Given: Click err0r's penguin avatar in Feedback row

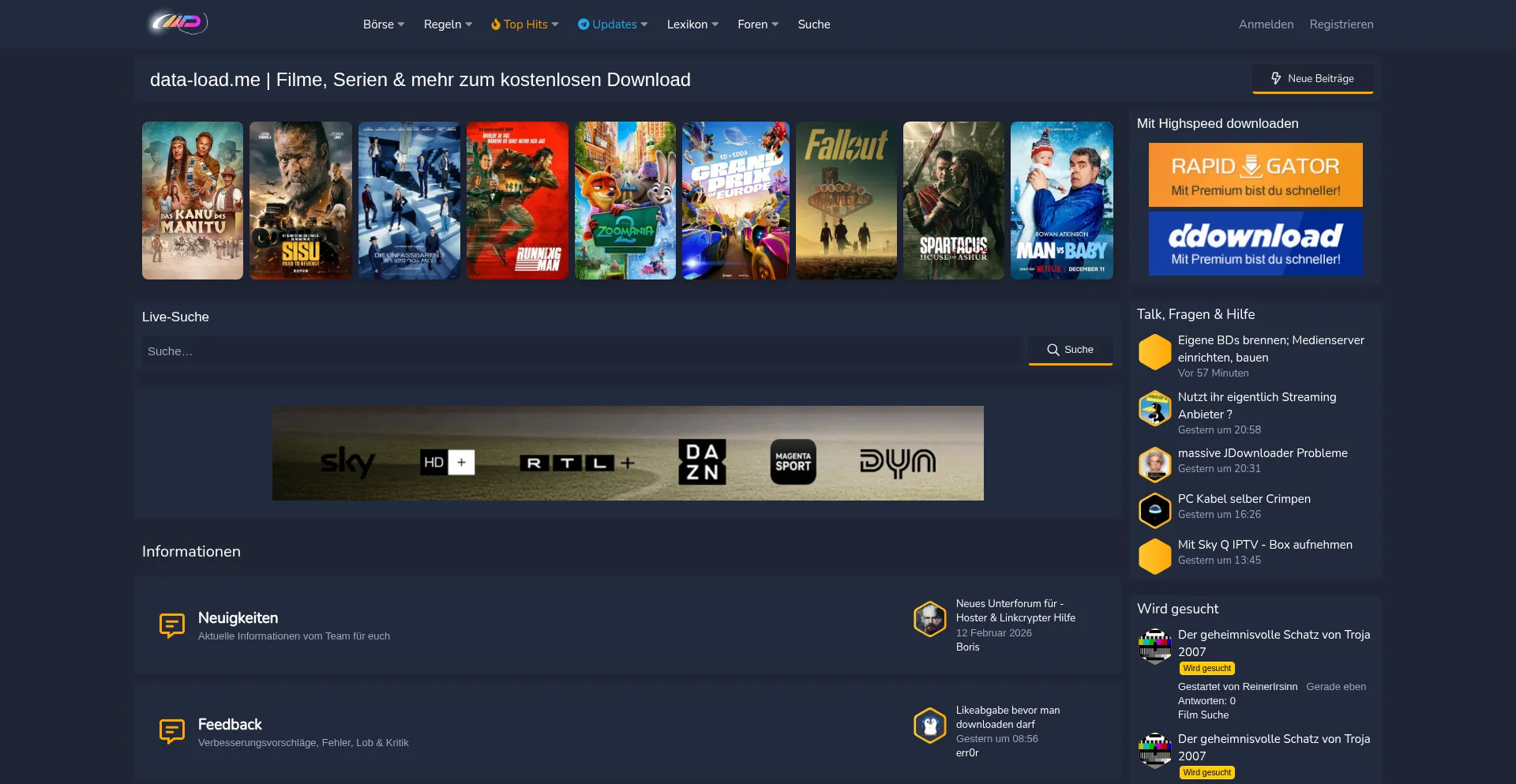Looking at the screenshot, I should point(930,726).
